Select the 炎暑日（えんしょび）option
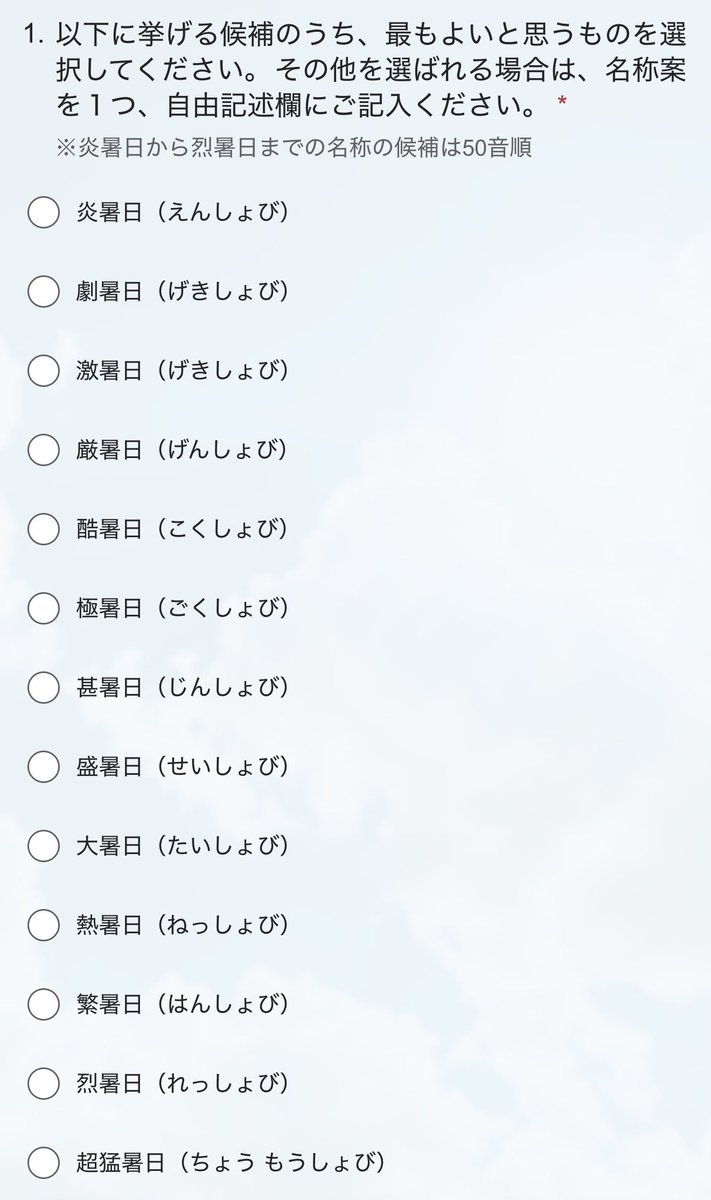Screen dimensions: 711x1200 click(x=43, y=214)
